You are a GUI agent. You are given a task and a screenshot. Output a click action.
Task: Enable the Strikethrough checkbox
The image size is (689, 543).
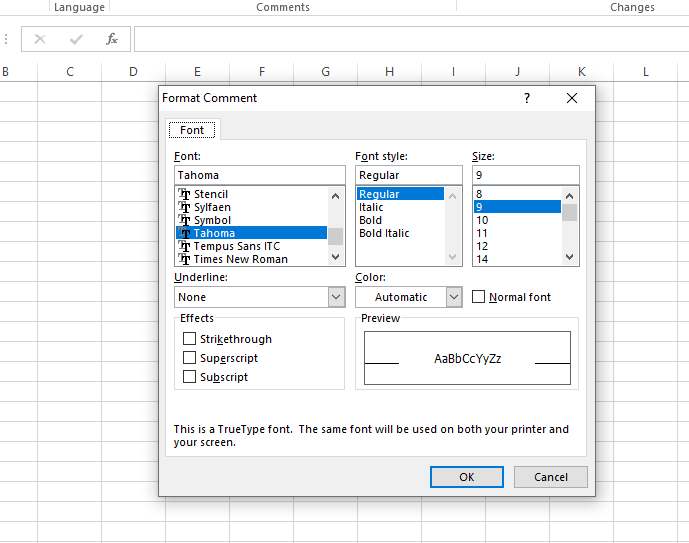click(189, 339)
